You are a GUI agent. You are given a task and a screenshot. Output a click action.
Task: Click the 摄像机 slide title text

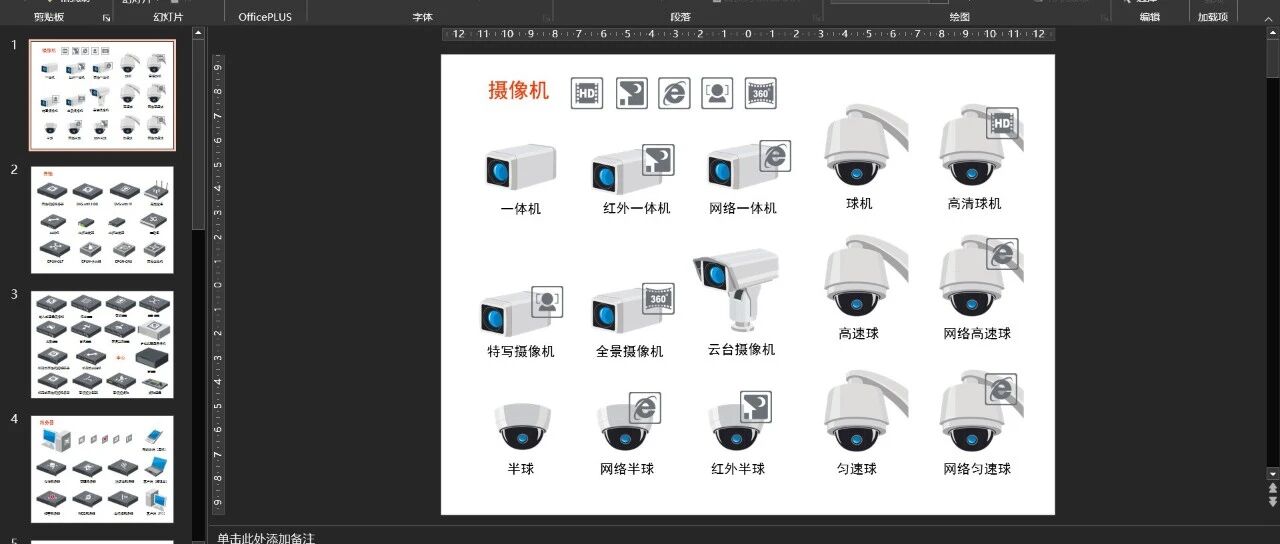coord(518,90)
